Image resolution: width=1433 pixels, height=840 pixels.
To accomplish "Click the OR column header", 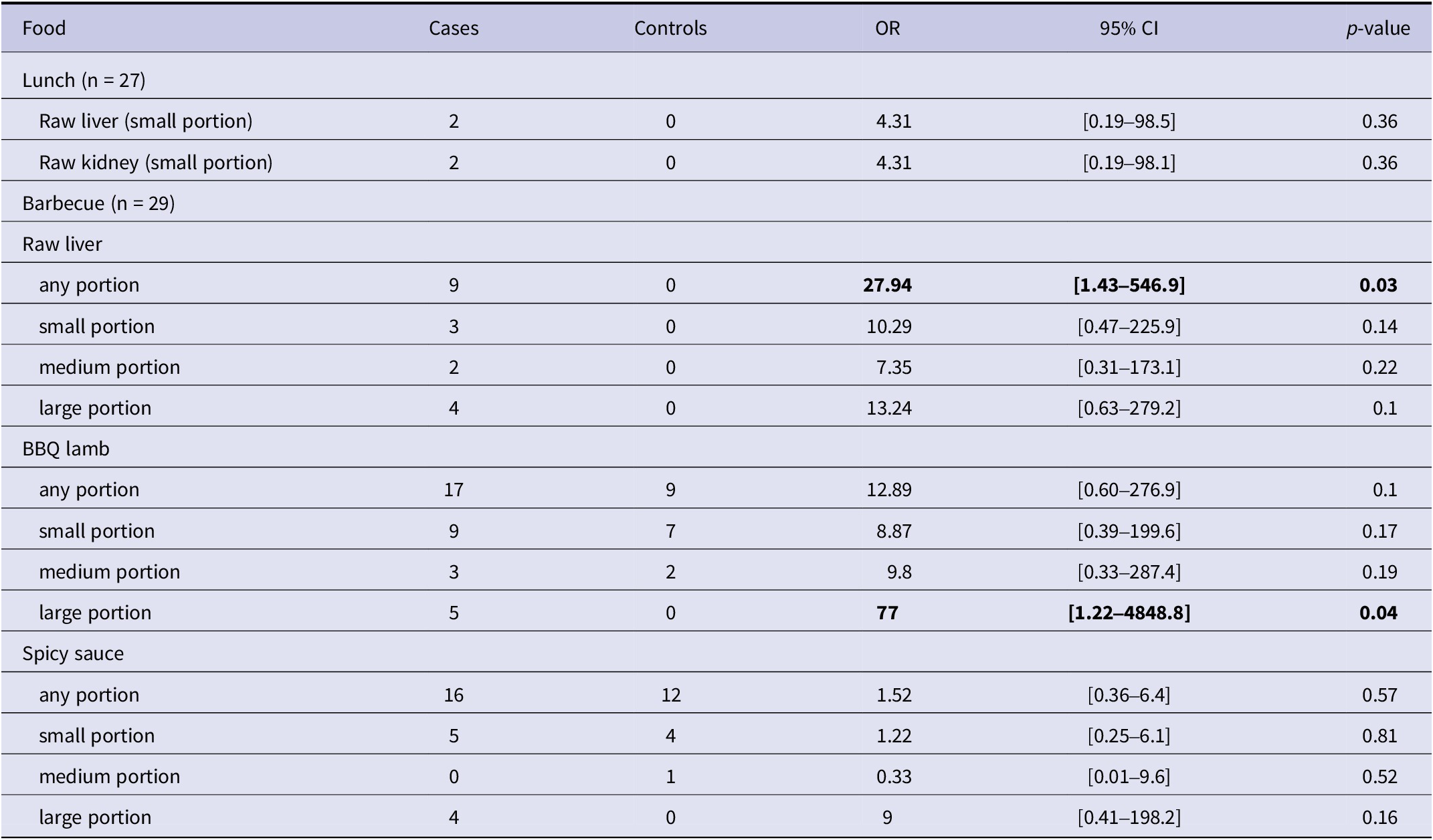I will point(887,28).
